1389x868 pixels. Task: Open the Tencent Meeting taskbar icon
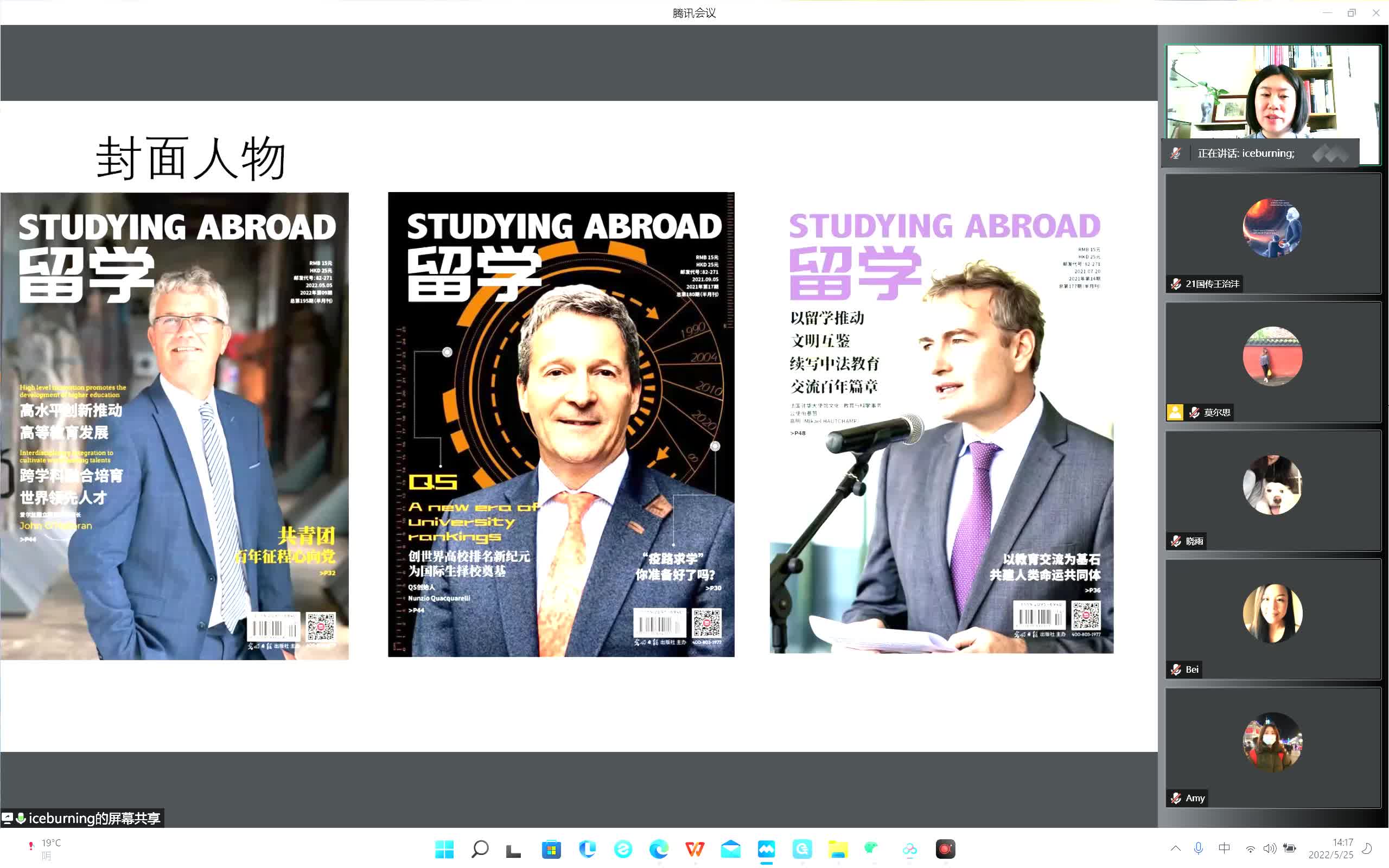tap(766, 848)
